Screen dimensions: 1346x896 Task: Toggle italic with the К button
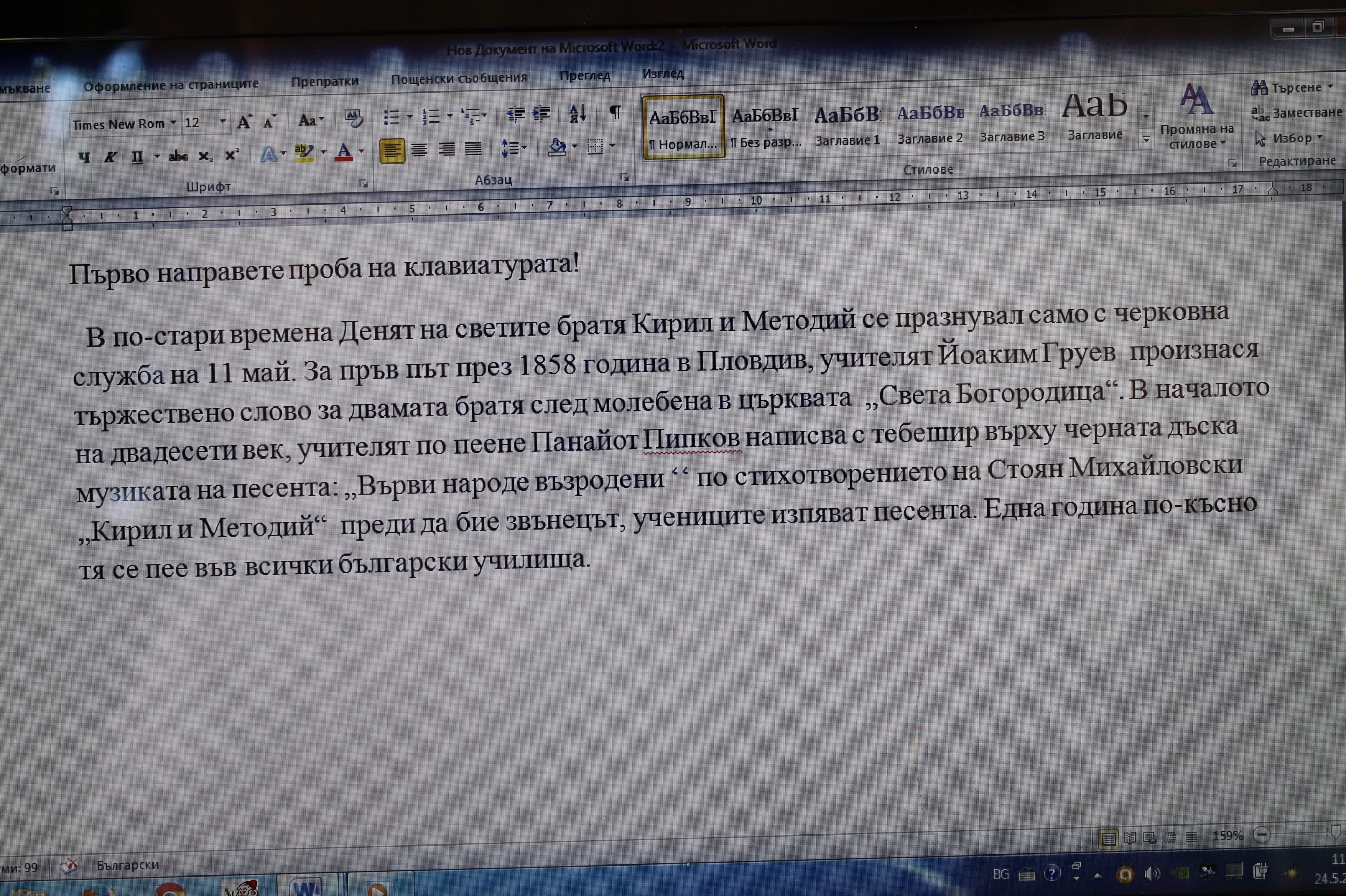click(x=110, y=157)
